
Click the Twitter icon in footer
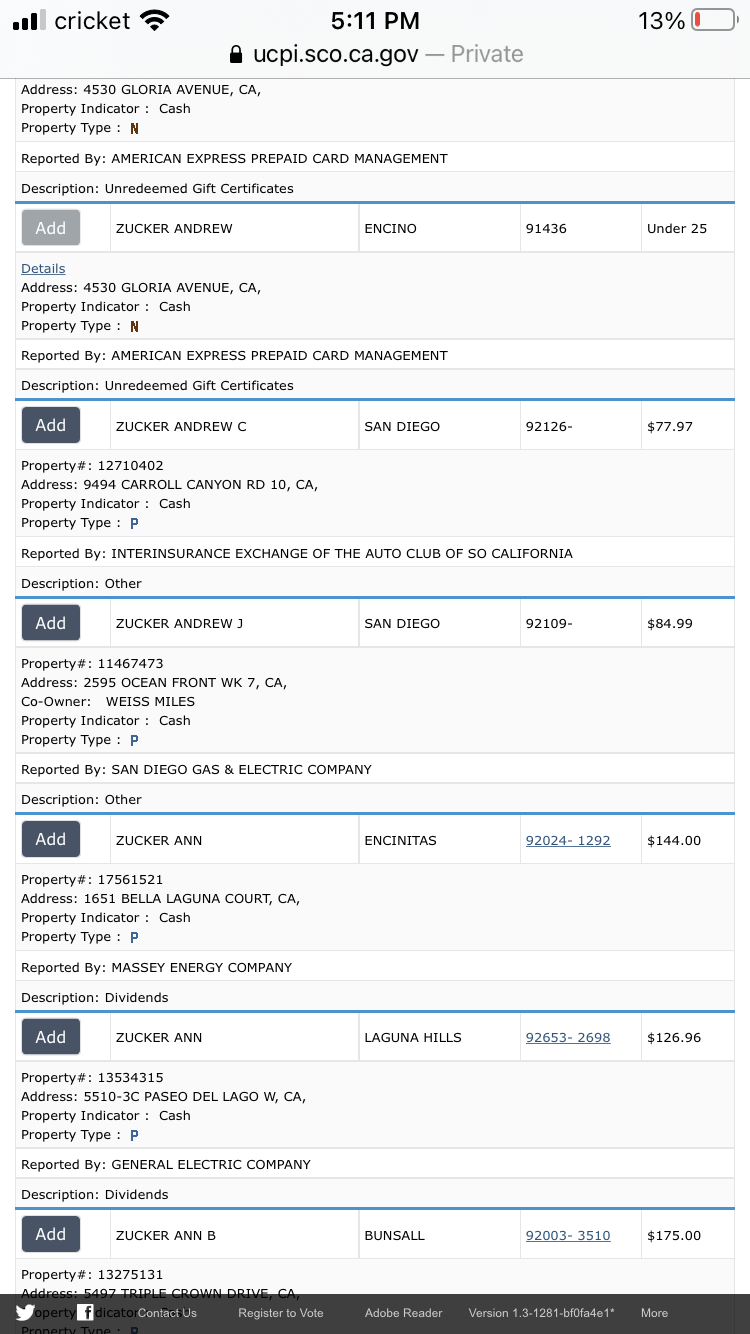pos(25,1313)
